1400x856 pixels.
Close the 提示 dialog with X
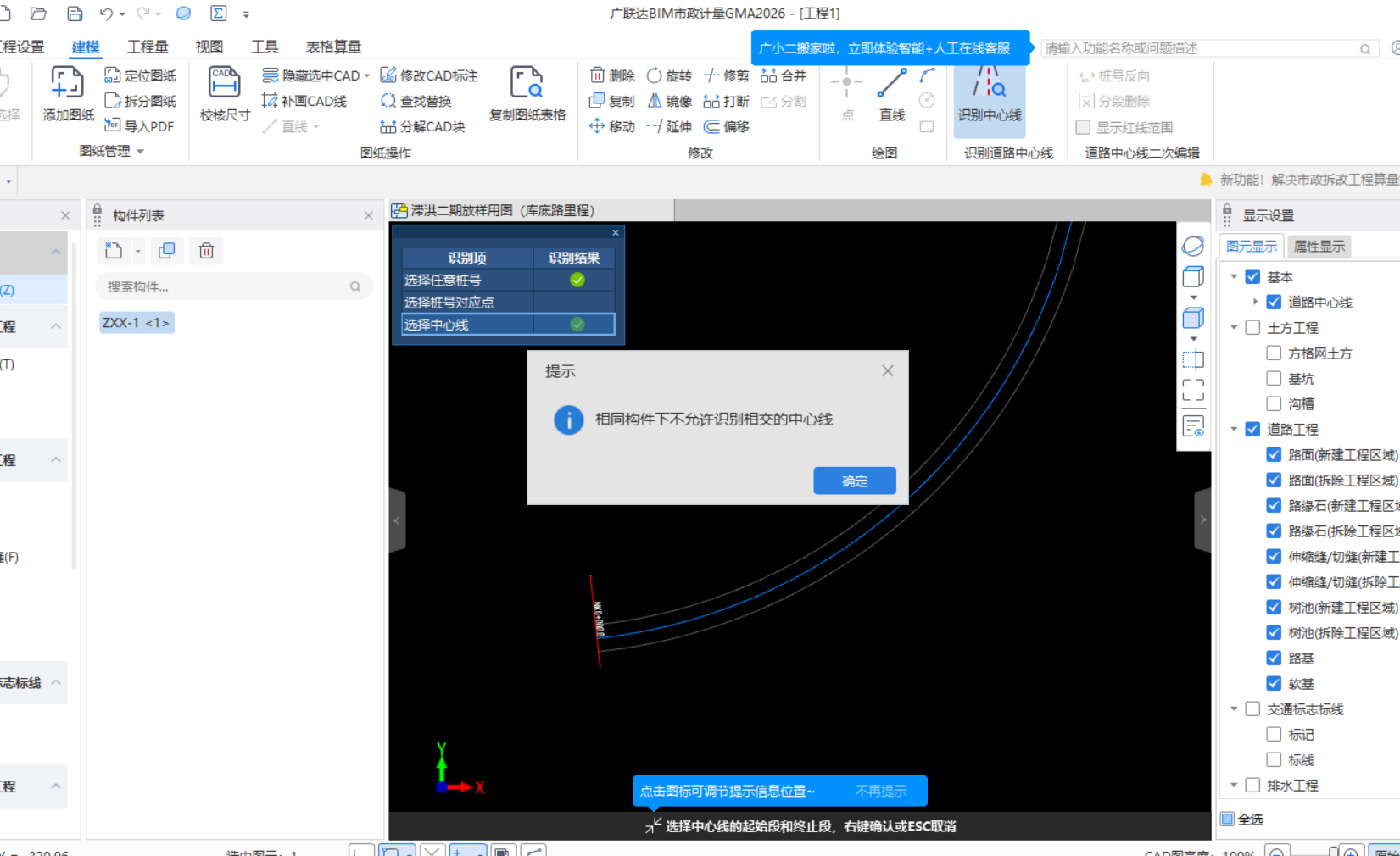pos(888,371)
